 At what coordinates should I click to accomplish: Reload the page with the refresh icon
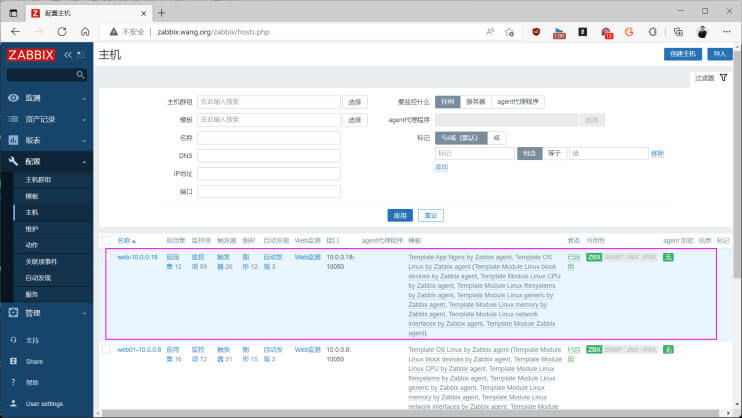(62, 32)
